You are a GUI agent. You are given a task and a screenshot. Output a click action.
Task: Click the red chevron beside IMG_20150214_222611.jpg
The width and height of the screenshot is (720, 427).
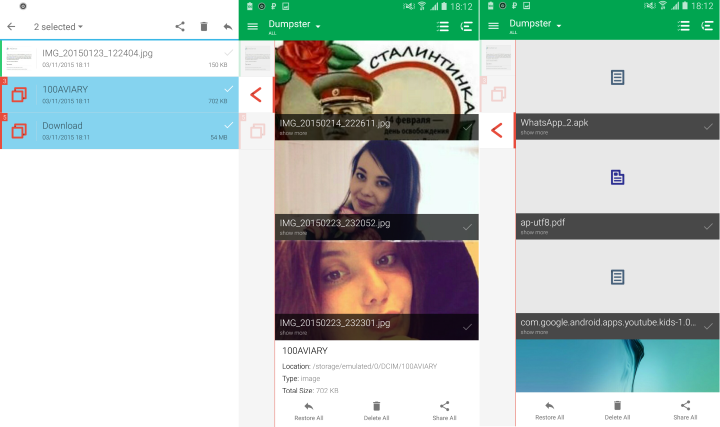[256, 95]
